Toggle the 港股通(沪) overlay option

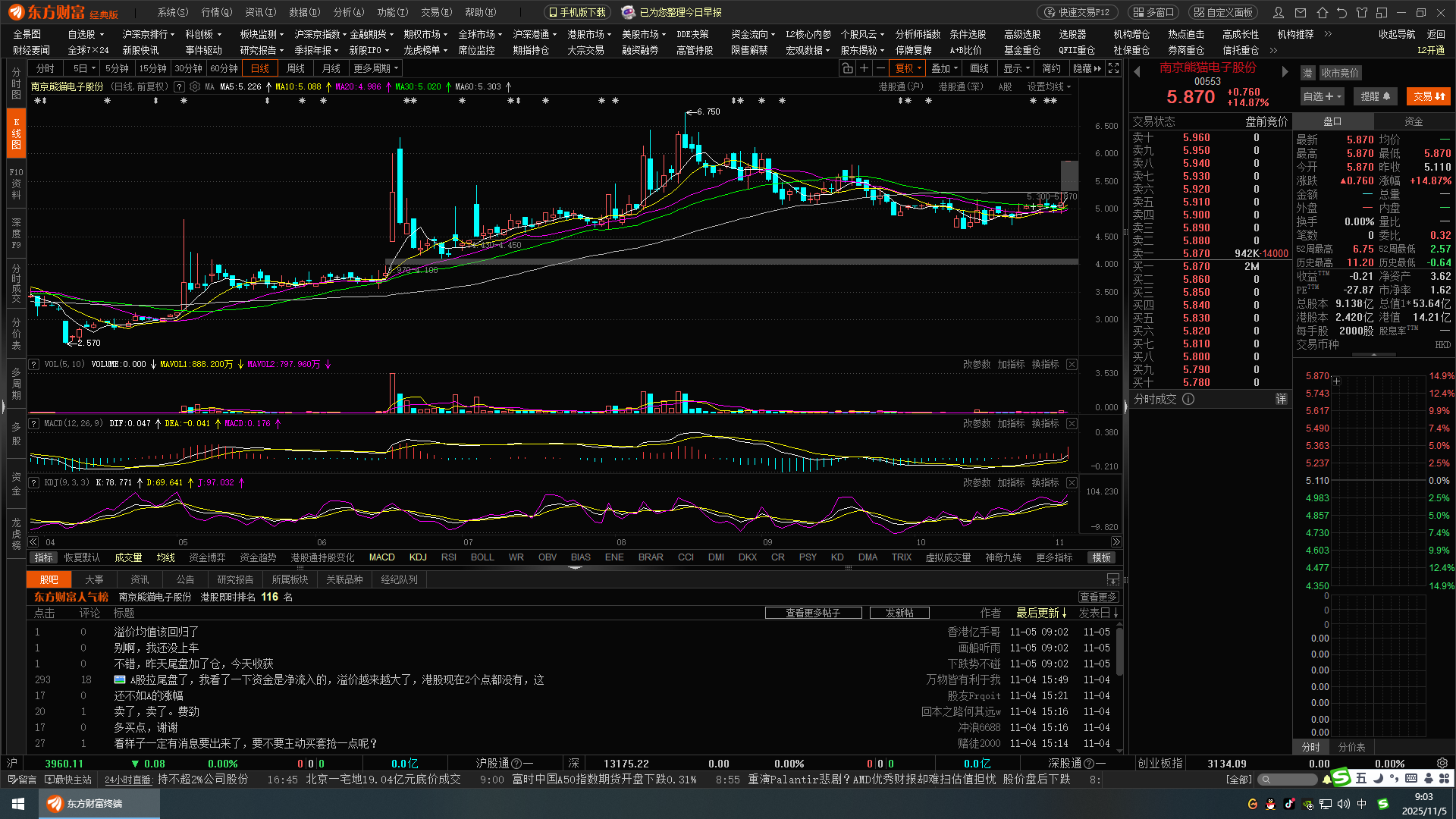pyautogui.click(x=900, y=87)
